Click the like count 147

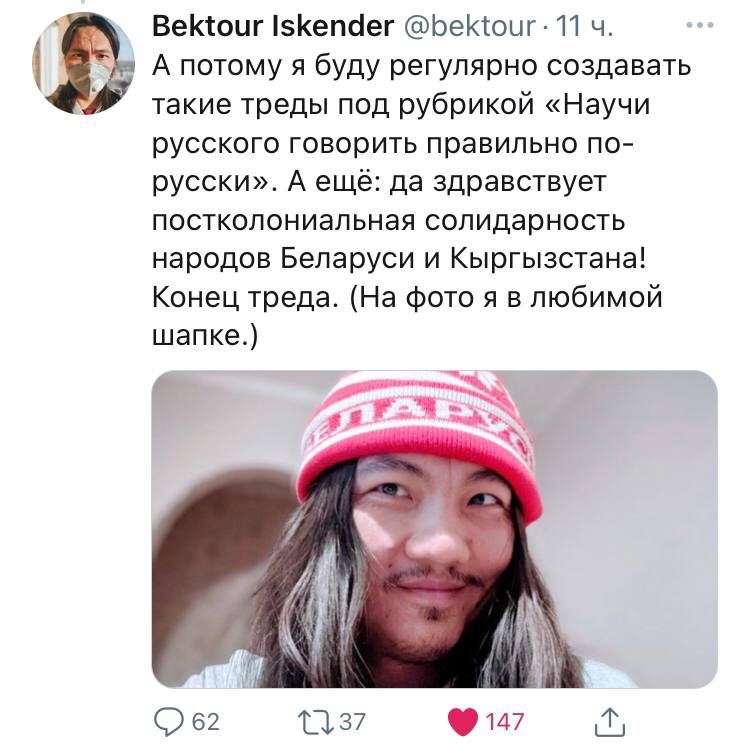coord(504,722)
